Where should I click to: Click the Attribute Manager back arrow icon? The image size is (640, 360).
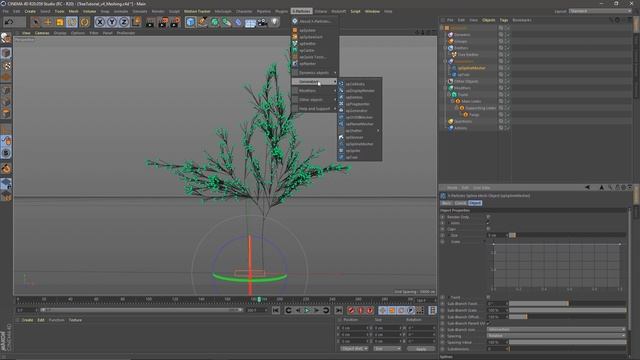coord(587,187)
